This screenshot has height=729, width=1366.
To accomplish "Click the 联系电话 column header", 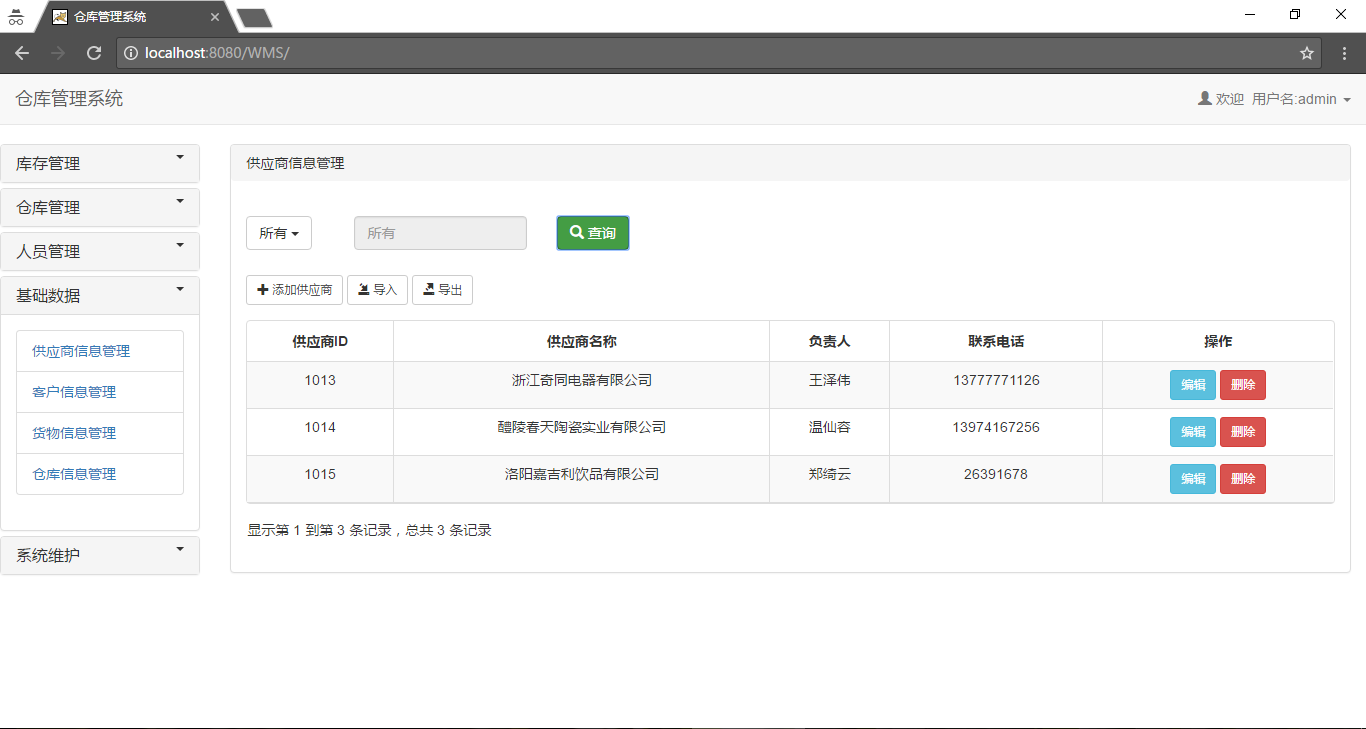I will tap(996, 341).
